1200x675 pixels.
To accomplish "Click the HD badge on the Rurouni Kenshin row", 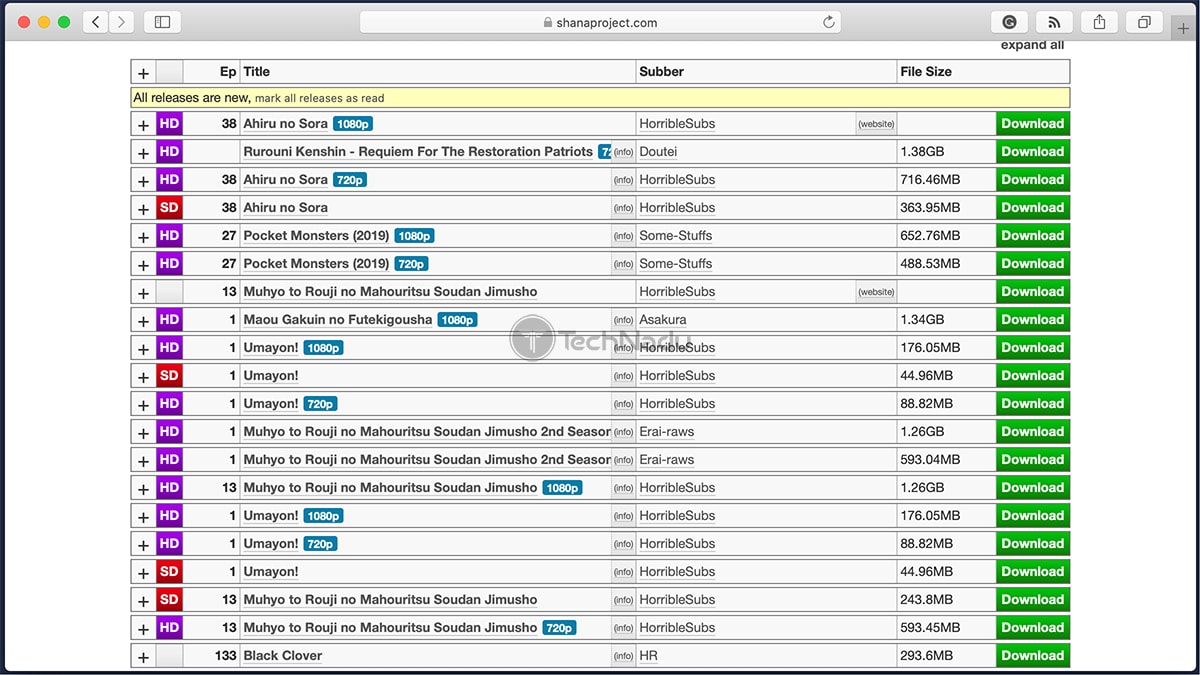I will [x=169, y=152].
